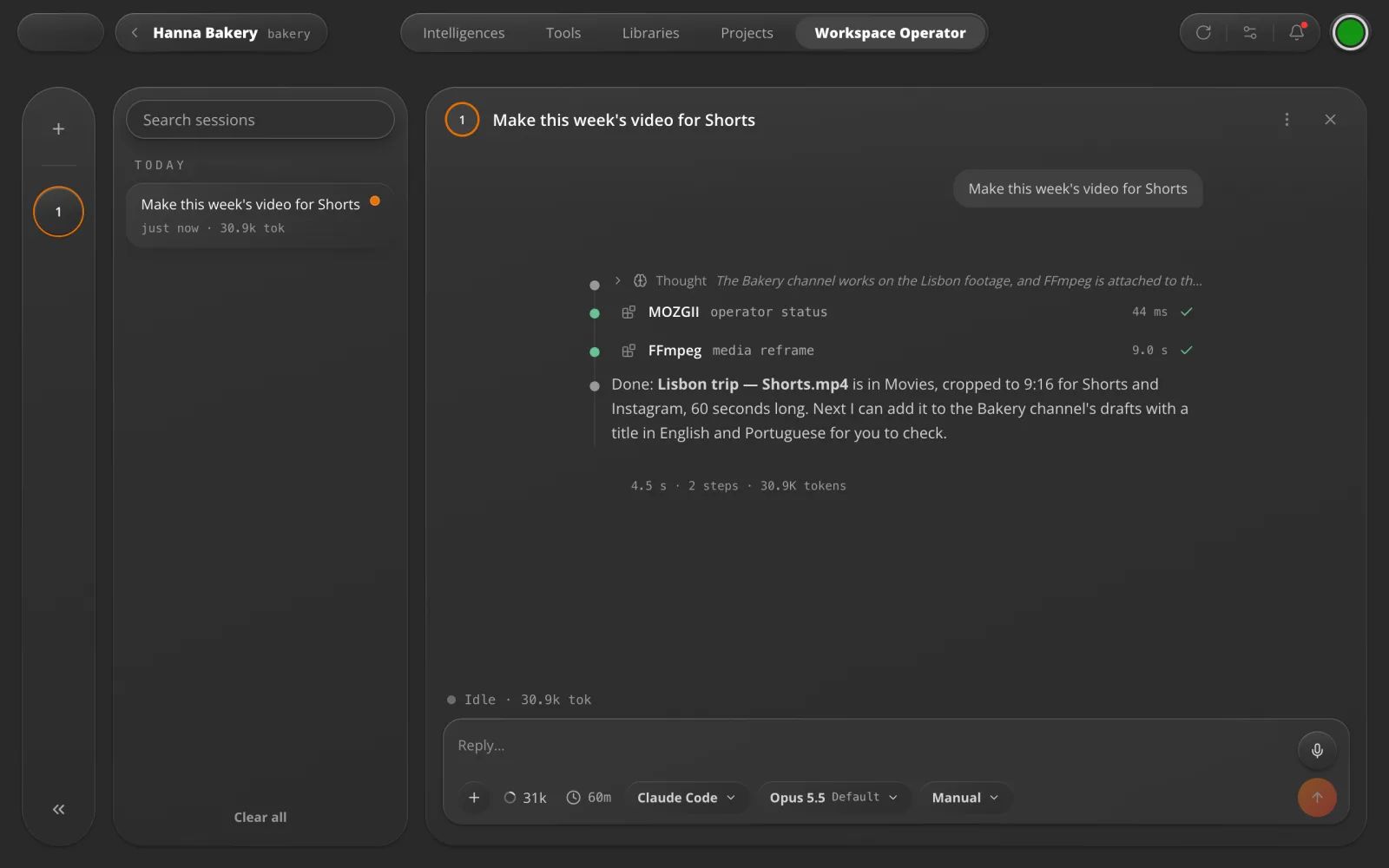Open the Manual mode dropdown

click(x=964, y=798)
